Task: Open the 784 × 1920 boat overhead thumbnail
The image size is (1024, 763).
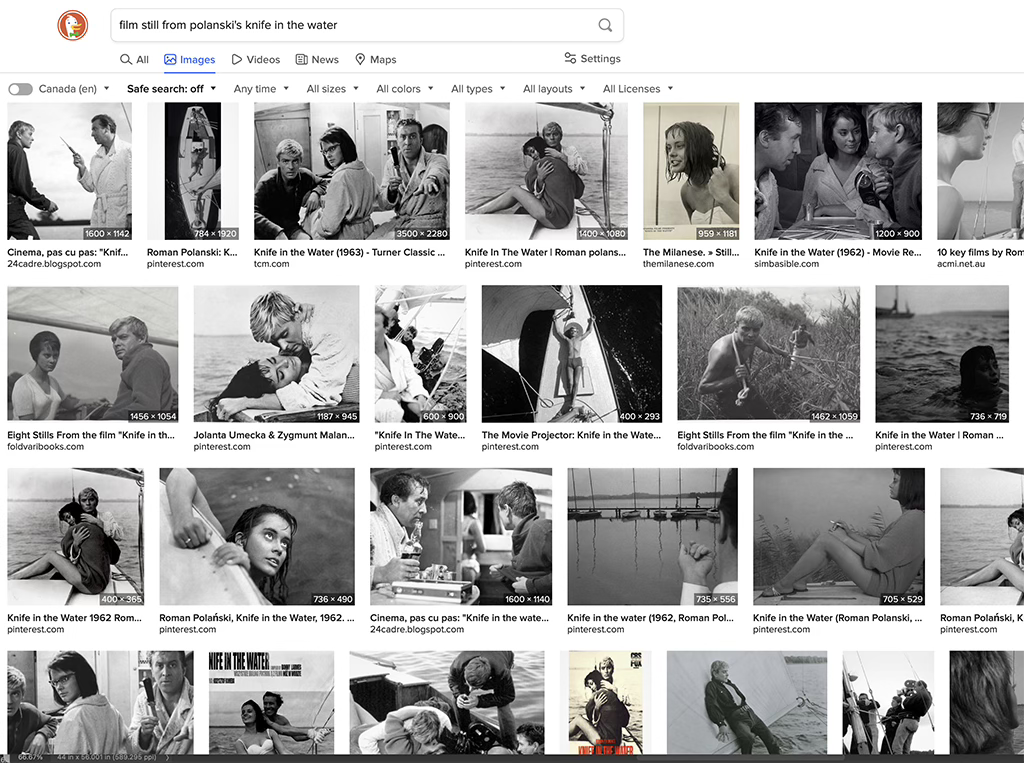Action: point(193,171)
